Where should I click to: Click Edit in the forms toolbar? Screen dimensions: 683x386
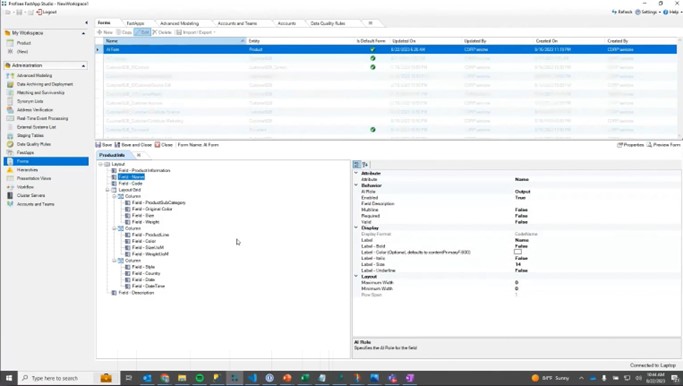click(x=142, y=32)
